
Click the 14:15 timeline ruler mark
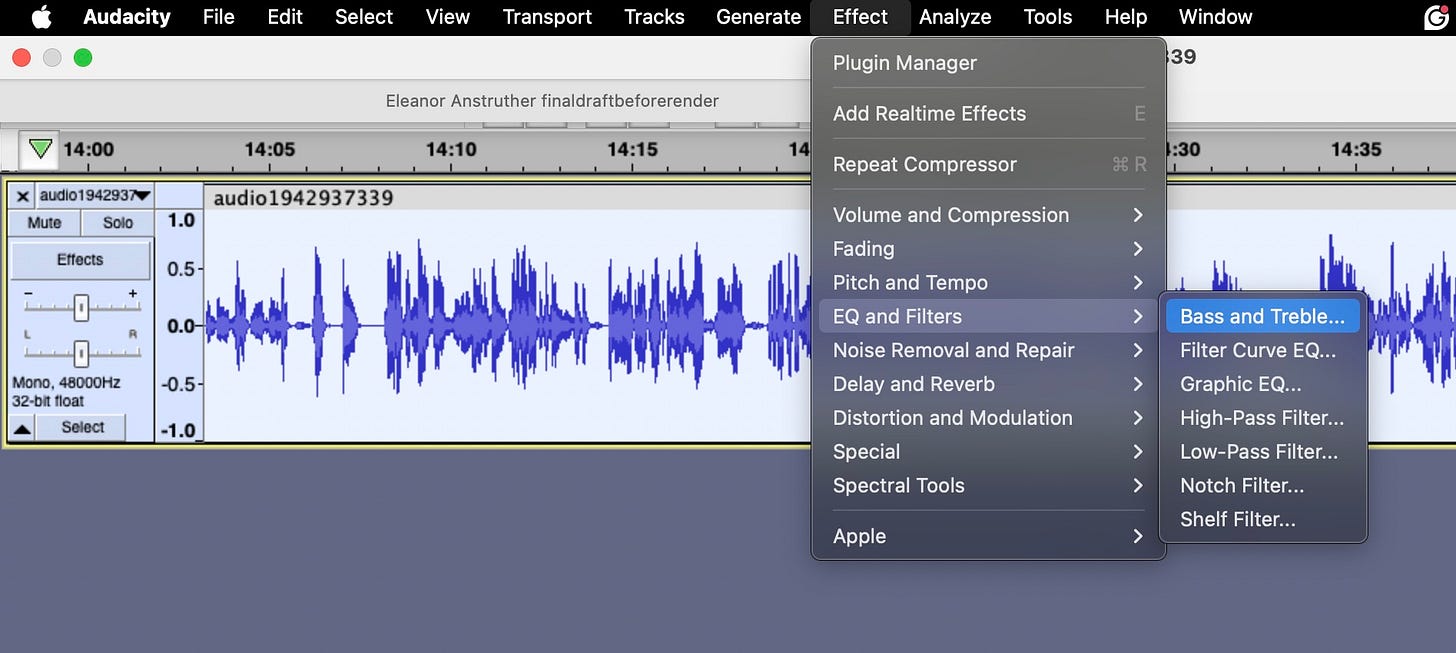point(632,150)
